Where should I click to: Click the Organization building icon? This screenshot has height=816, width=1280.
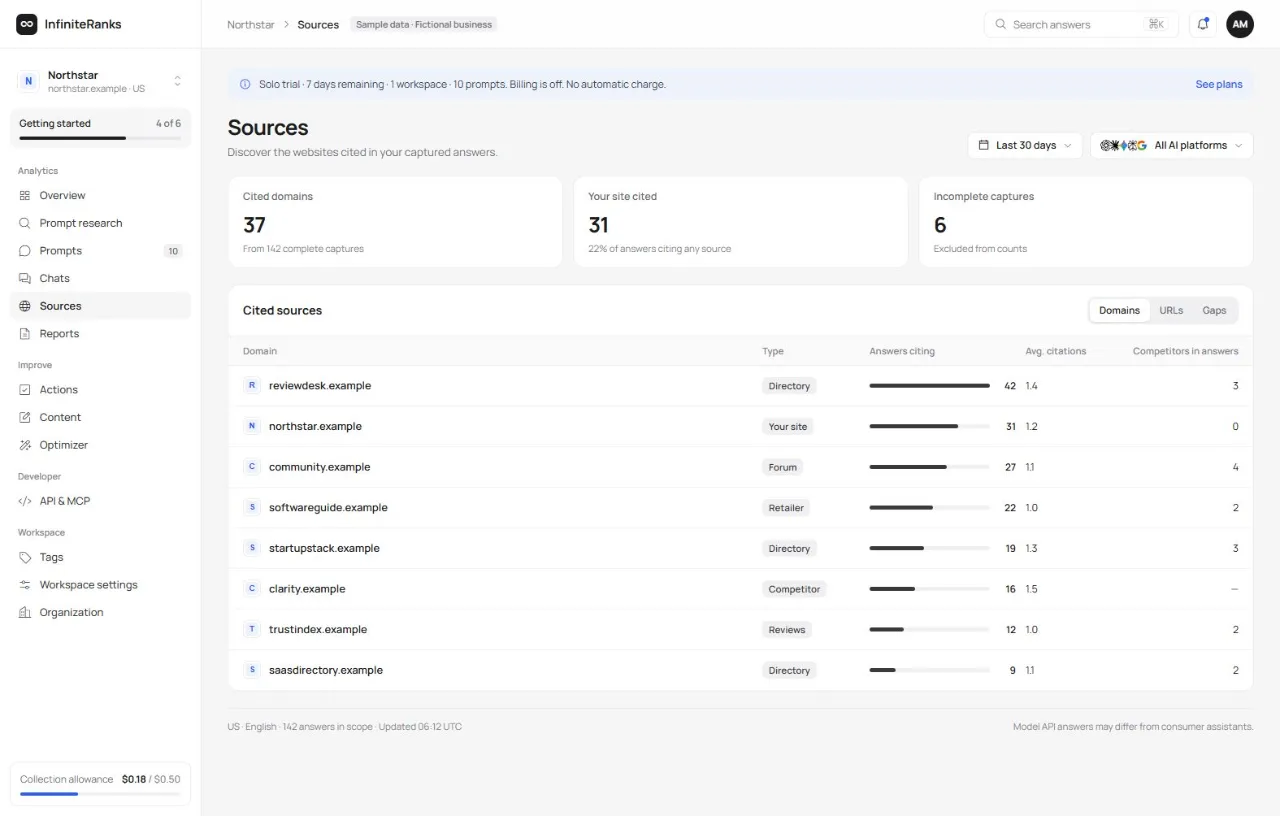(25, 612)
